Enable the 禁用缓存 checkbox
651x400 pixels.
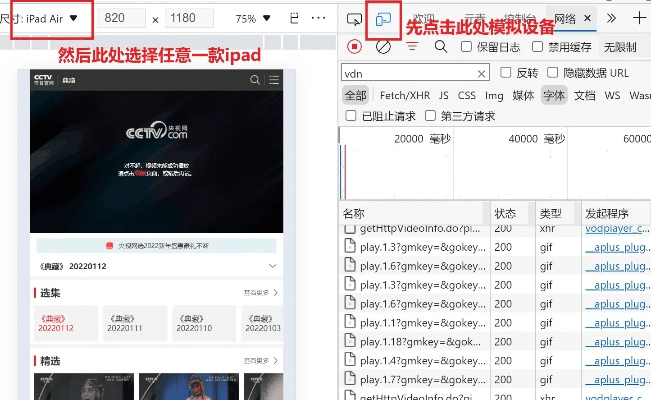click(537, 47)
